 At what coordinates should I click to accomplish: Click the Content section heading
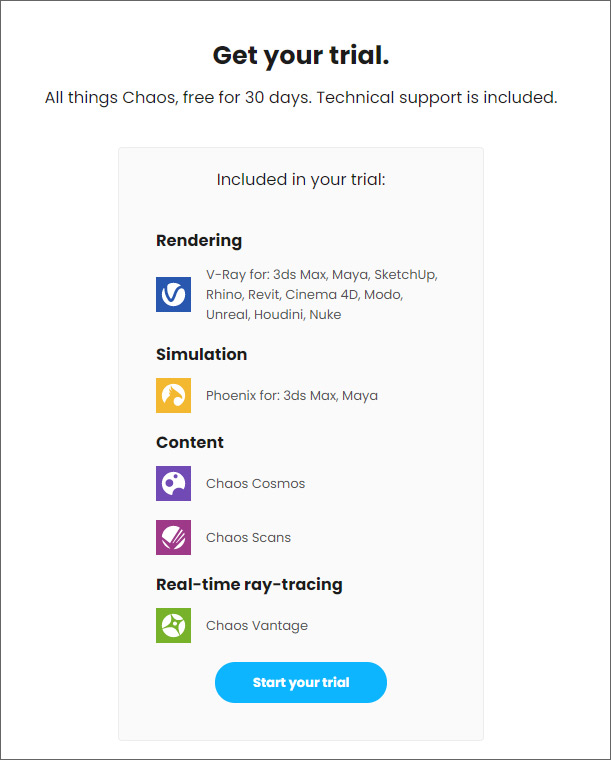190,443
